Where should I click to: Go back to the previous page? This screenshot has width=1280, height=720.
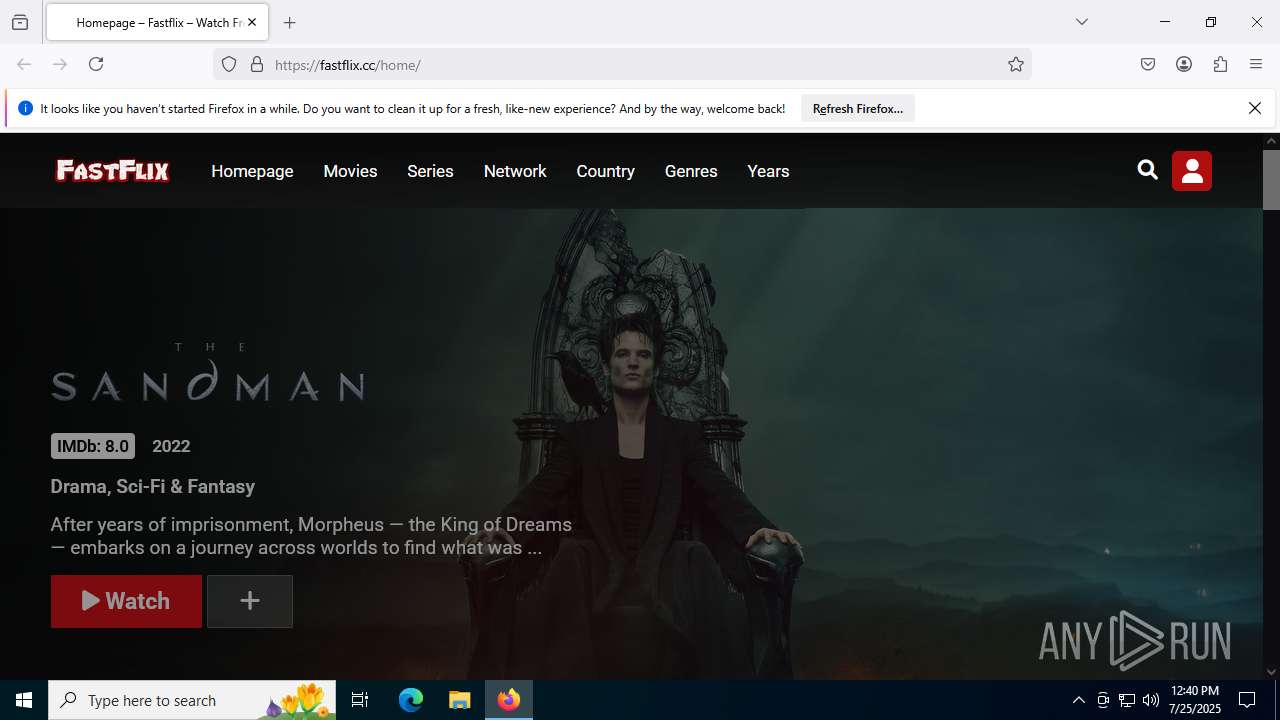[24, 64]
